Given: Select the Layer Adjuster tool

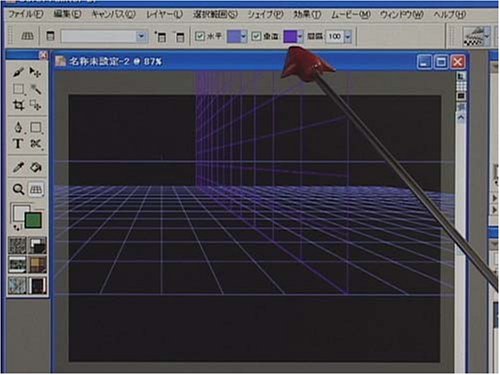Looking at the screenshot, I should (35, 72).
